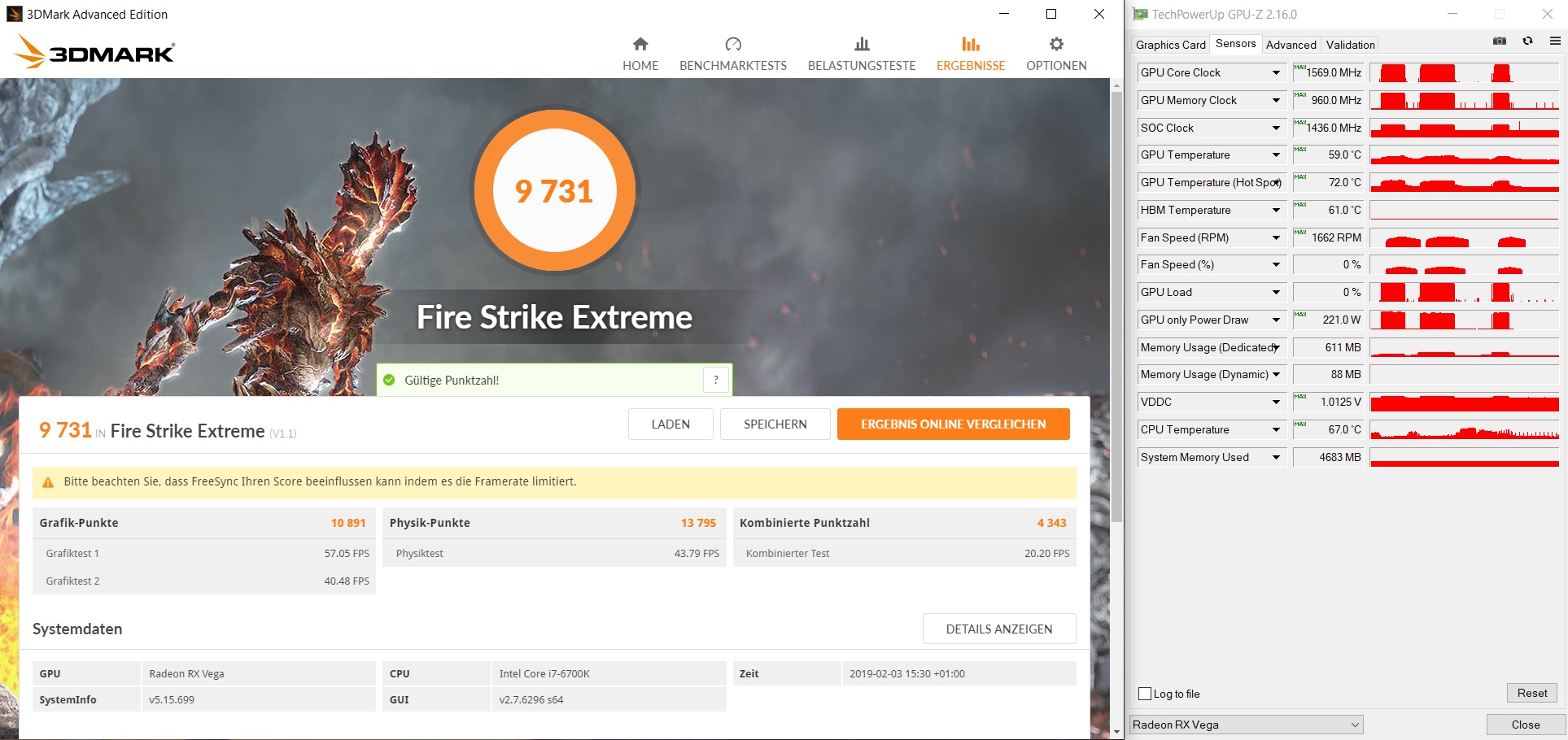The image size is (1568, 740).
Task: Expand the GPU Load sensor dropdown
Action: [x=1276, y=293]
